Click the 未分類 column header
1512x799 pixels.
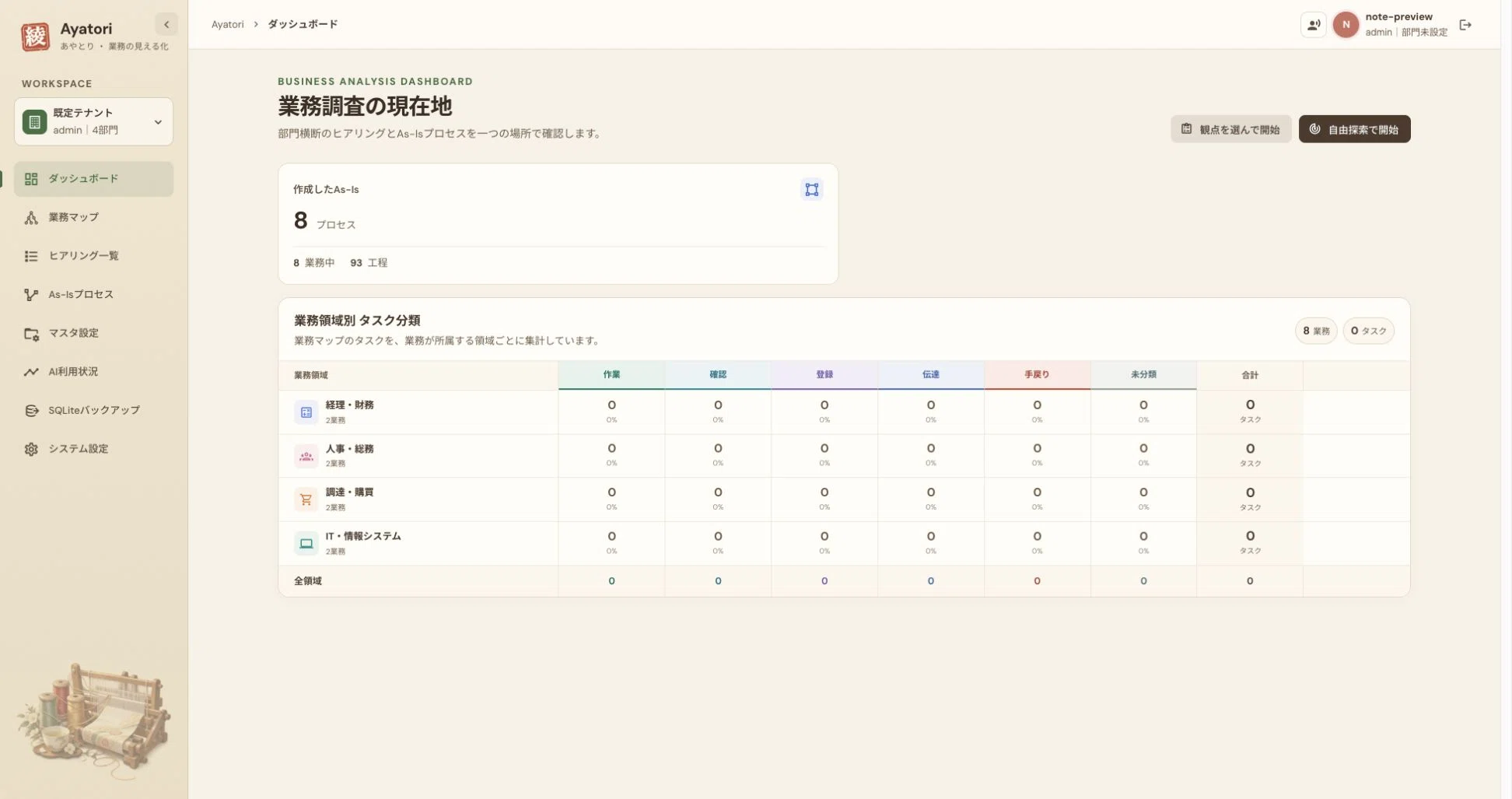pos(1143,375)
